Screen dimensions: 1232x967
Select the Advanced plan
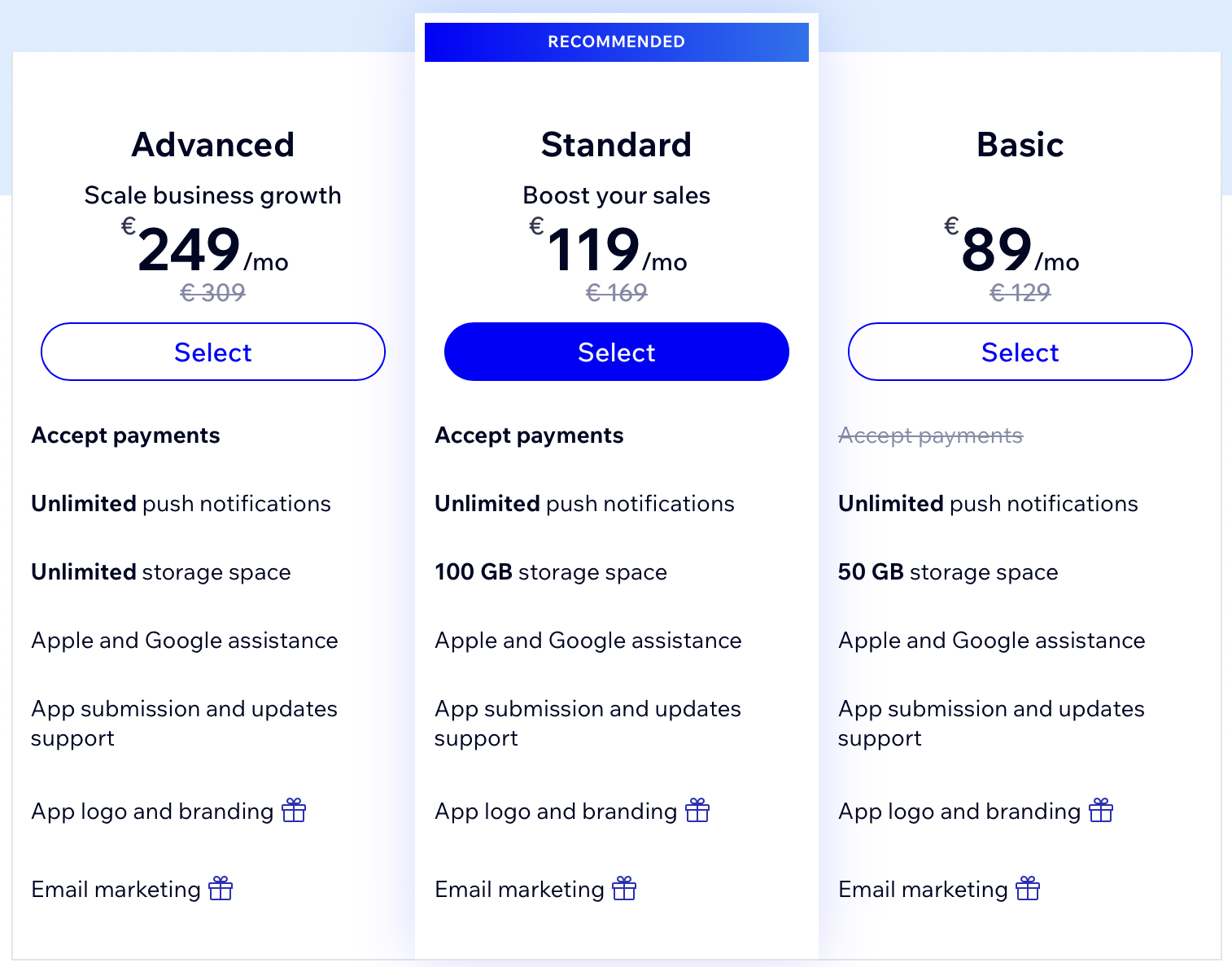pos(213,352)
